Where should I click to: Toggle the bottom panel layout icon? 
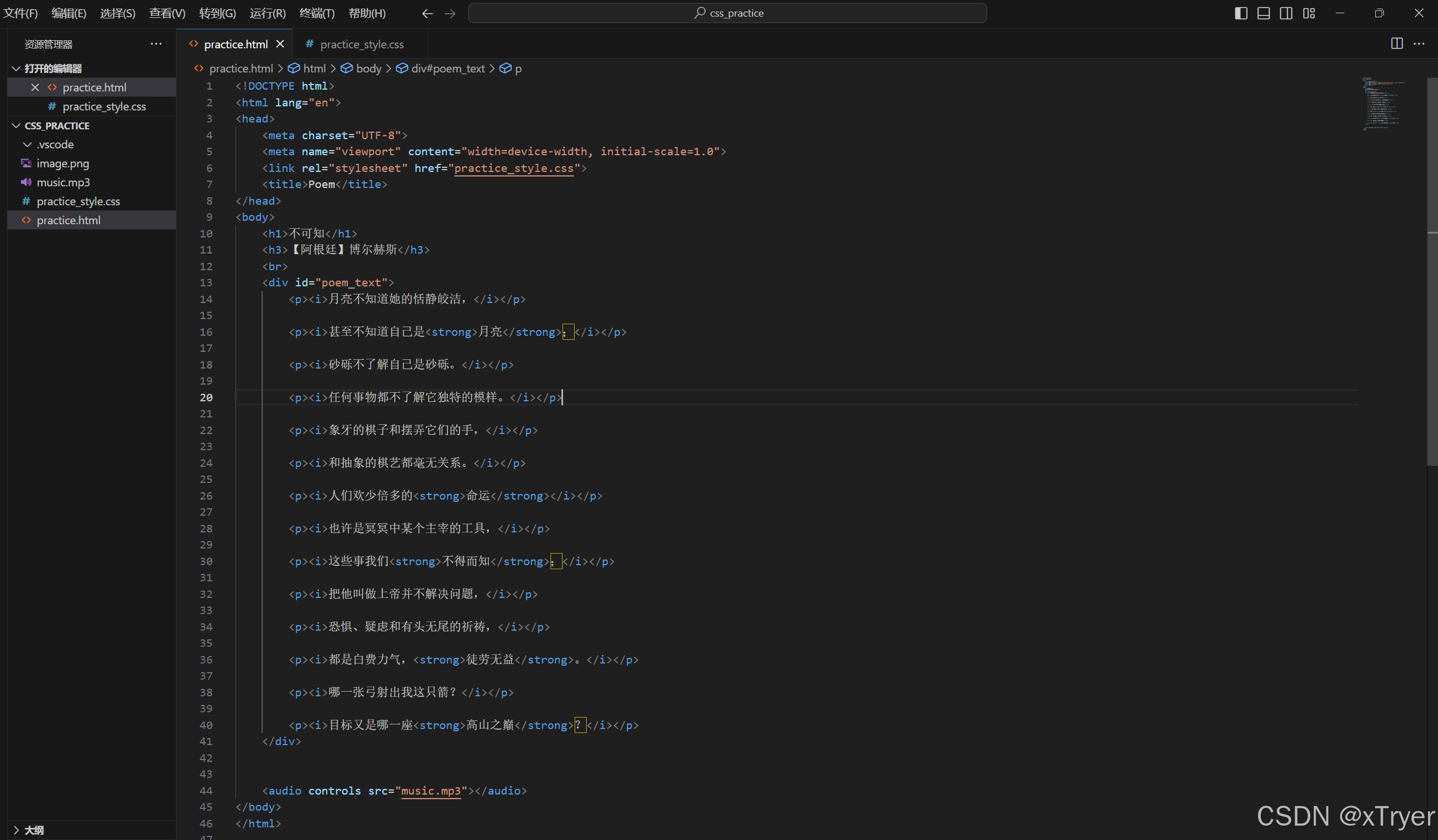[x=1263, y=13]
